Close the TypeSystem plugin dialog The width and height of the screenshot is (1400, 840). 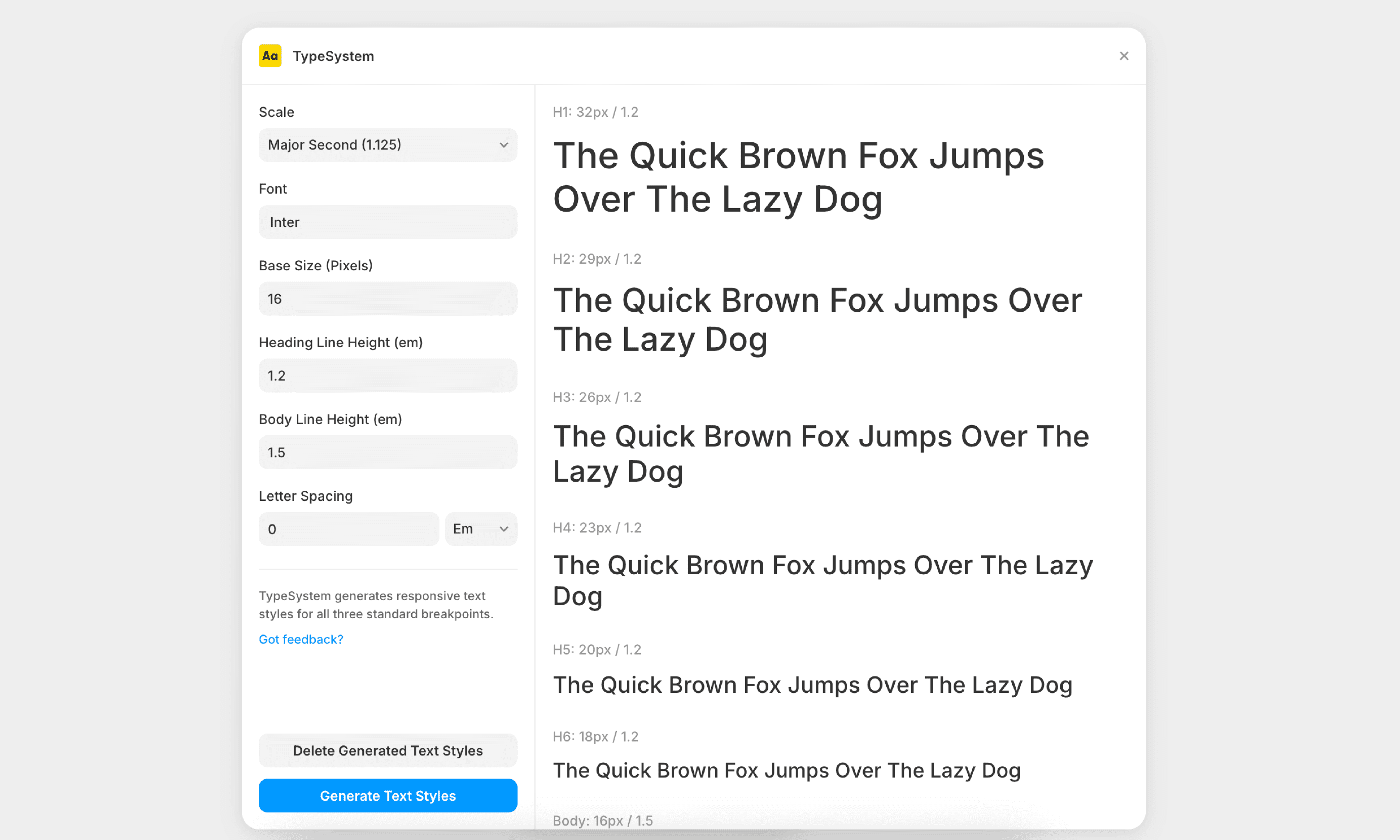1124,56
